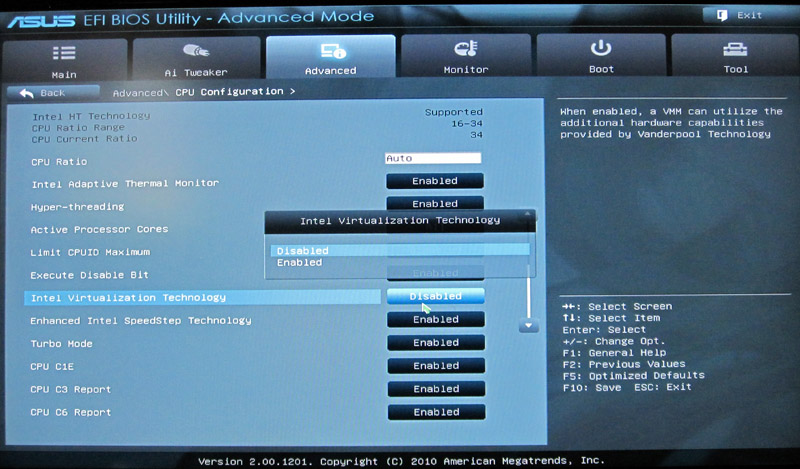Select the CPU C3 Report label
Image resolution: width=800 pixels, height=469 pixels.
point(70,389)
